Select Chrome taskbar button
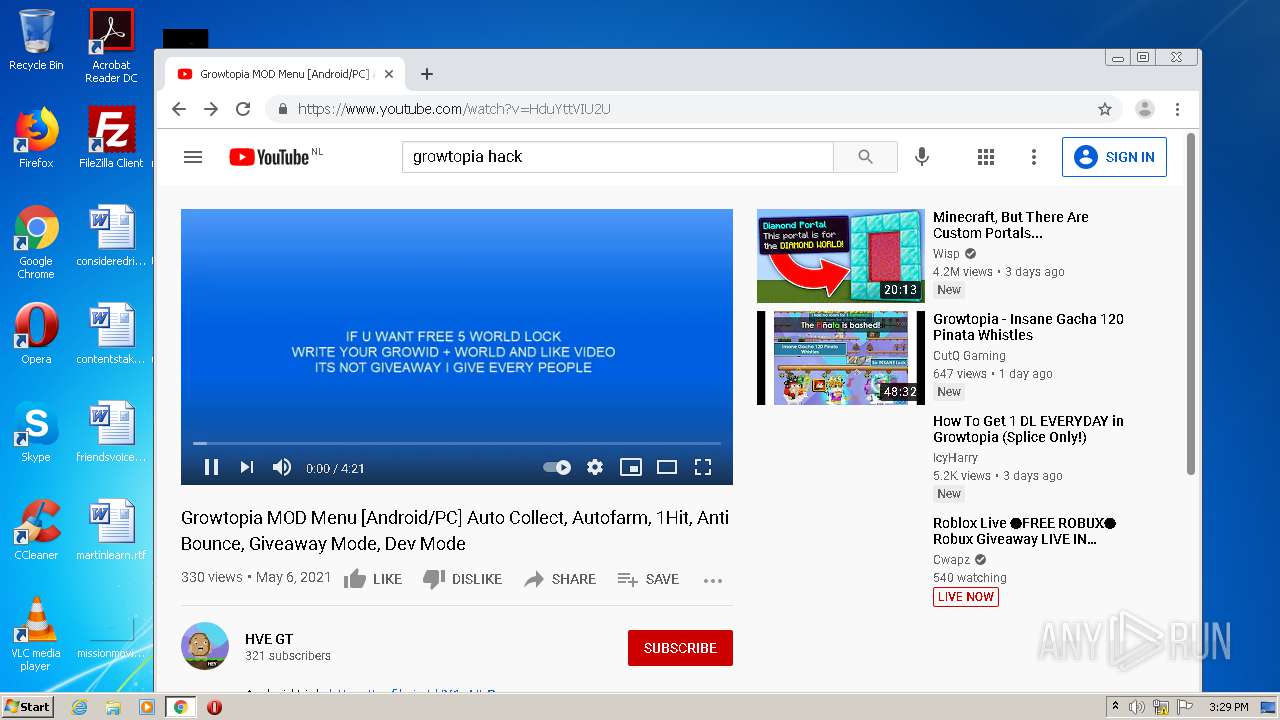 (x=181, y=707)
